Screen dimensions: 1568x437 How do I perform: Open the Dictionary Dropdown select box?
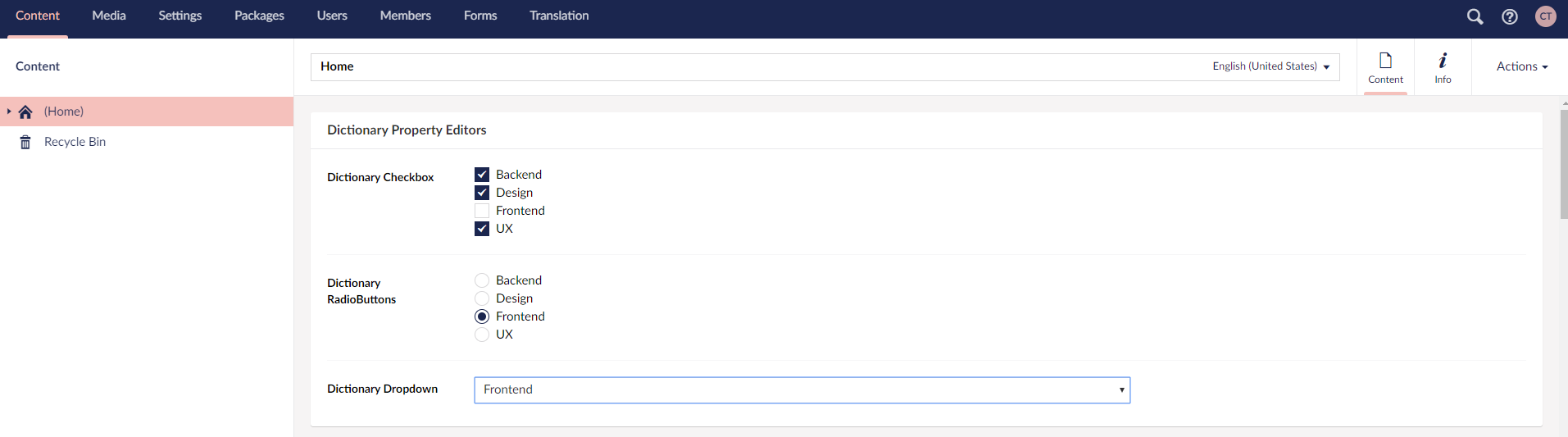pyautogui.click(x=802, y=390)
